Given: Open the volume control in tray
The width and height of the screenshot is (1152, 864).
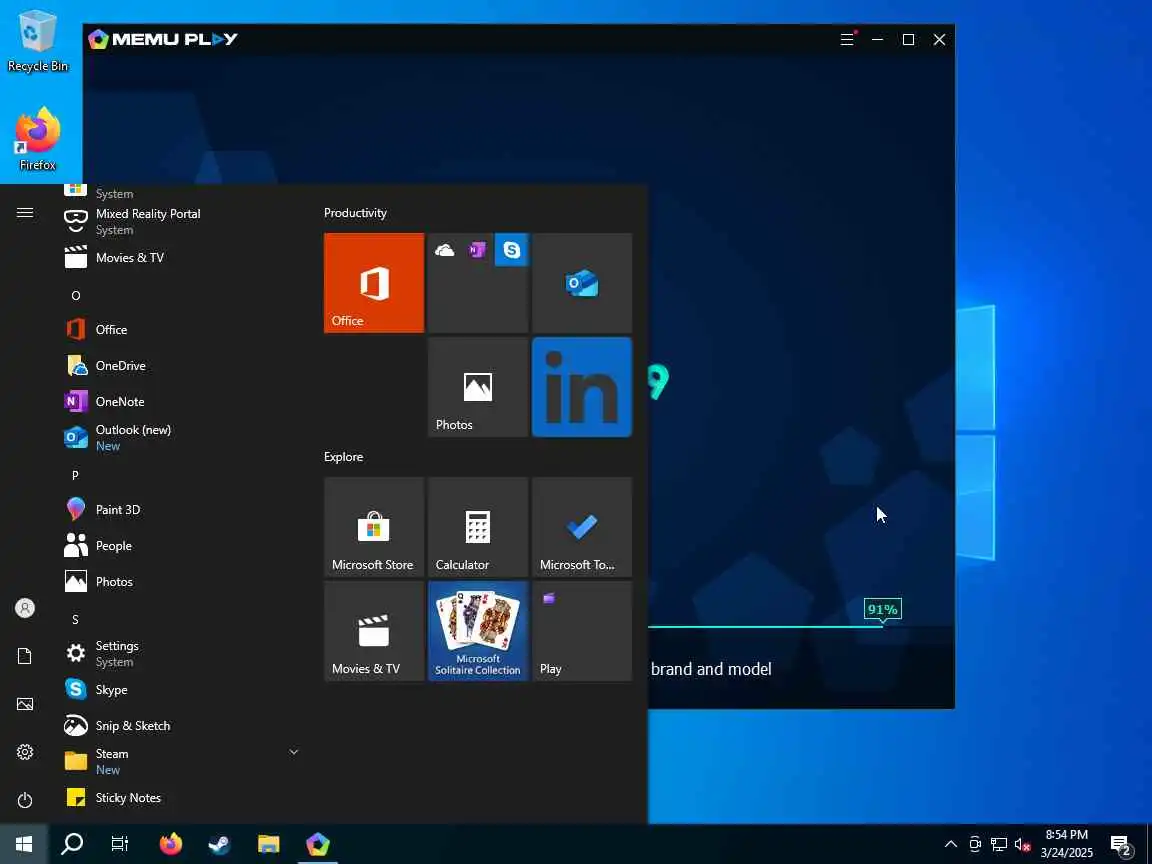Looking at the screenshot, I should (x=1022, y=844).
